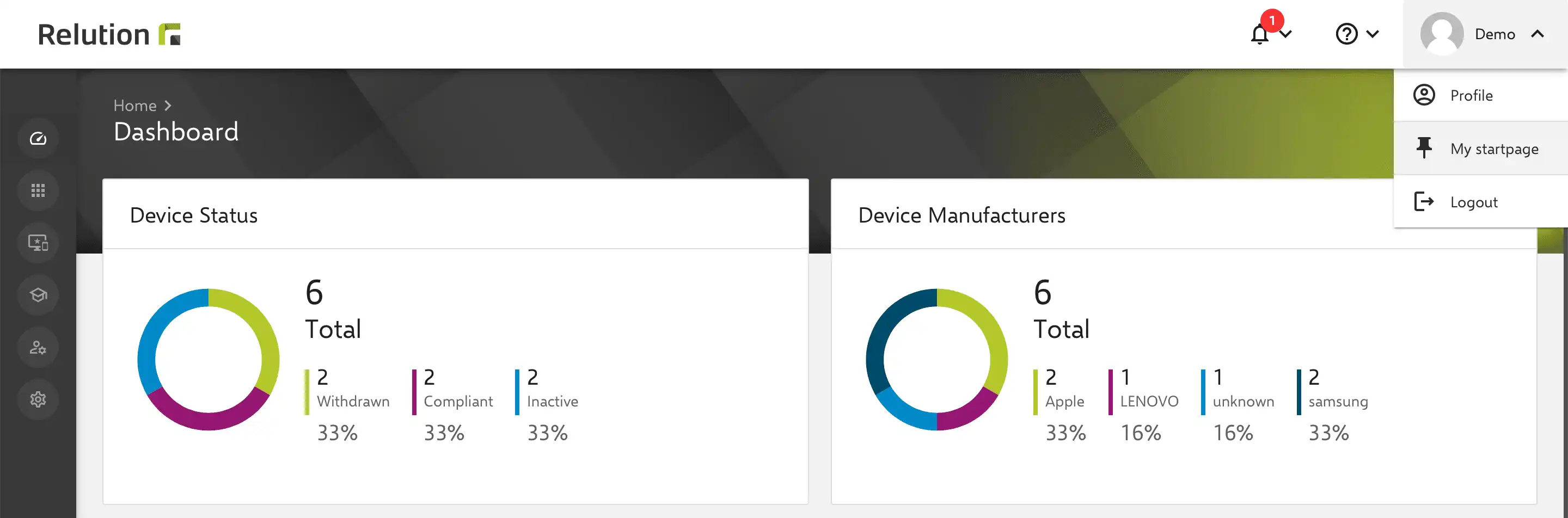Click the pin icon beside My startpage
1568x518 pixels.
1424,149
